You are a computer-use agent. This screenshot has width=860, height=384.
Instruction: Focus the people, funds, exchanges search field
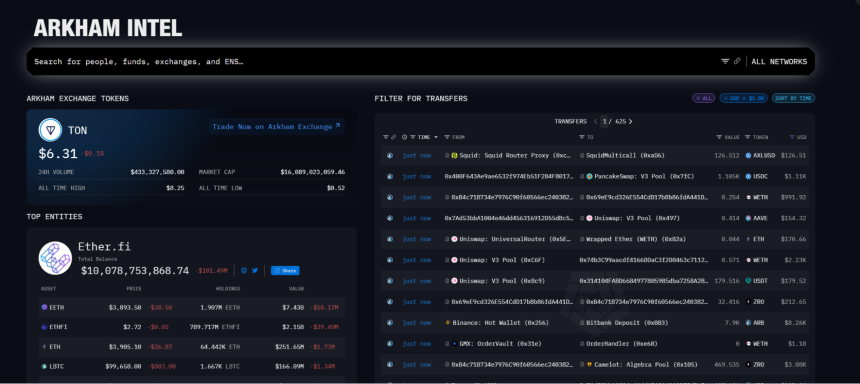pos(373,61)
